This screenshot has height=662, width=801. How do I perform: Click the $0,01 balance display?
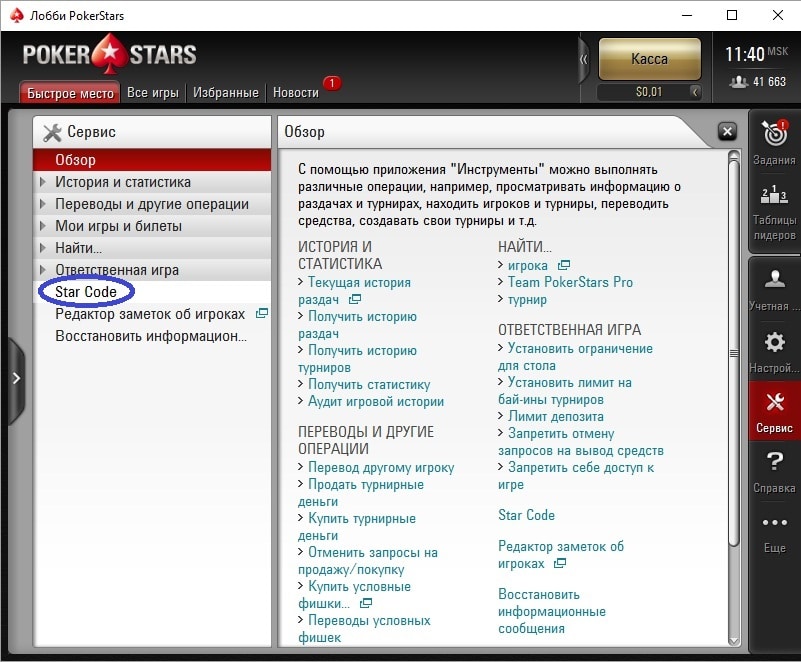(648, 92)
